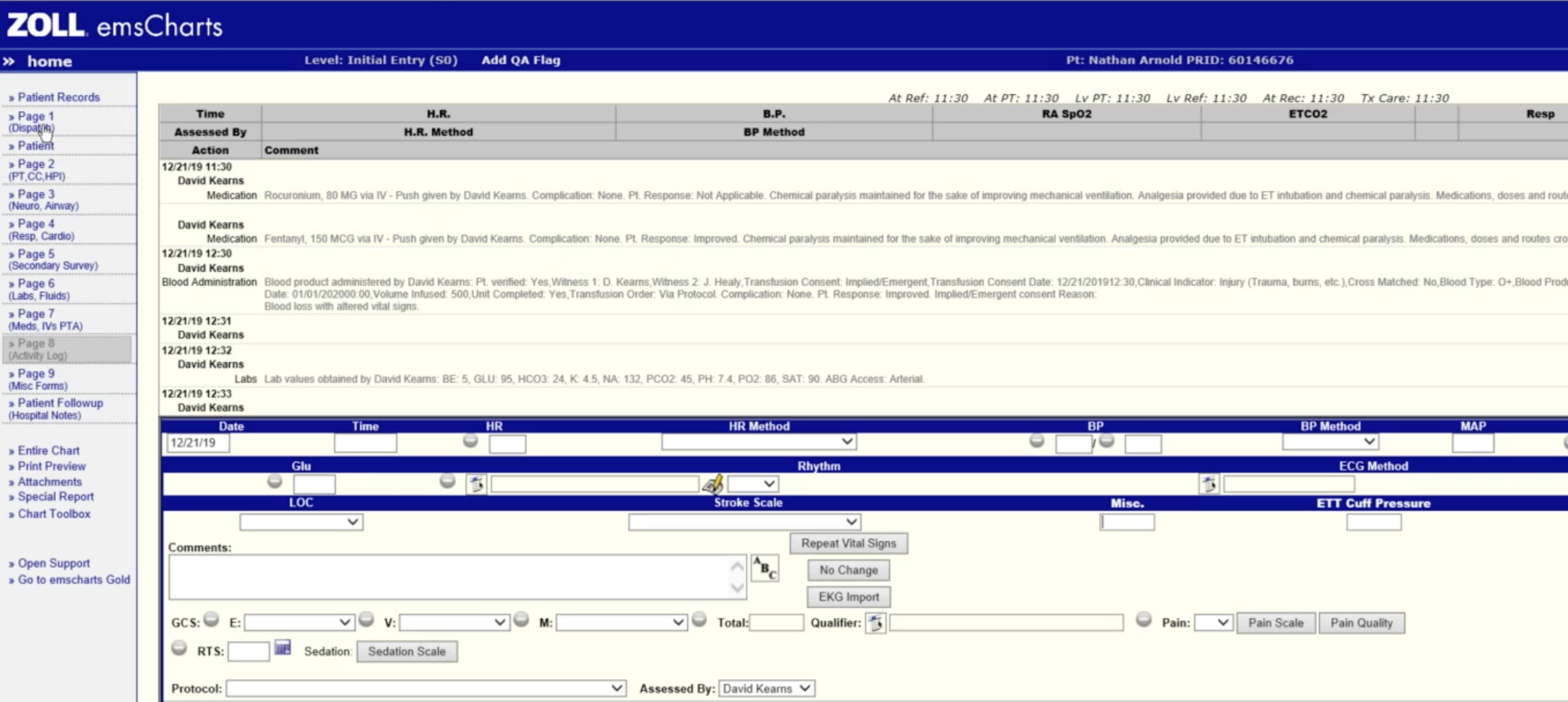Viewport: 1568px width, 702px height.
Task: Open the Assessed By dropdown showing David Kearns
Action: coord(766,688)
